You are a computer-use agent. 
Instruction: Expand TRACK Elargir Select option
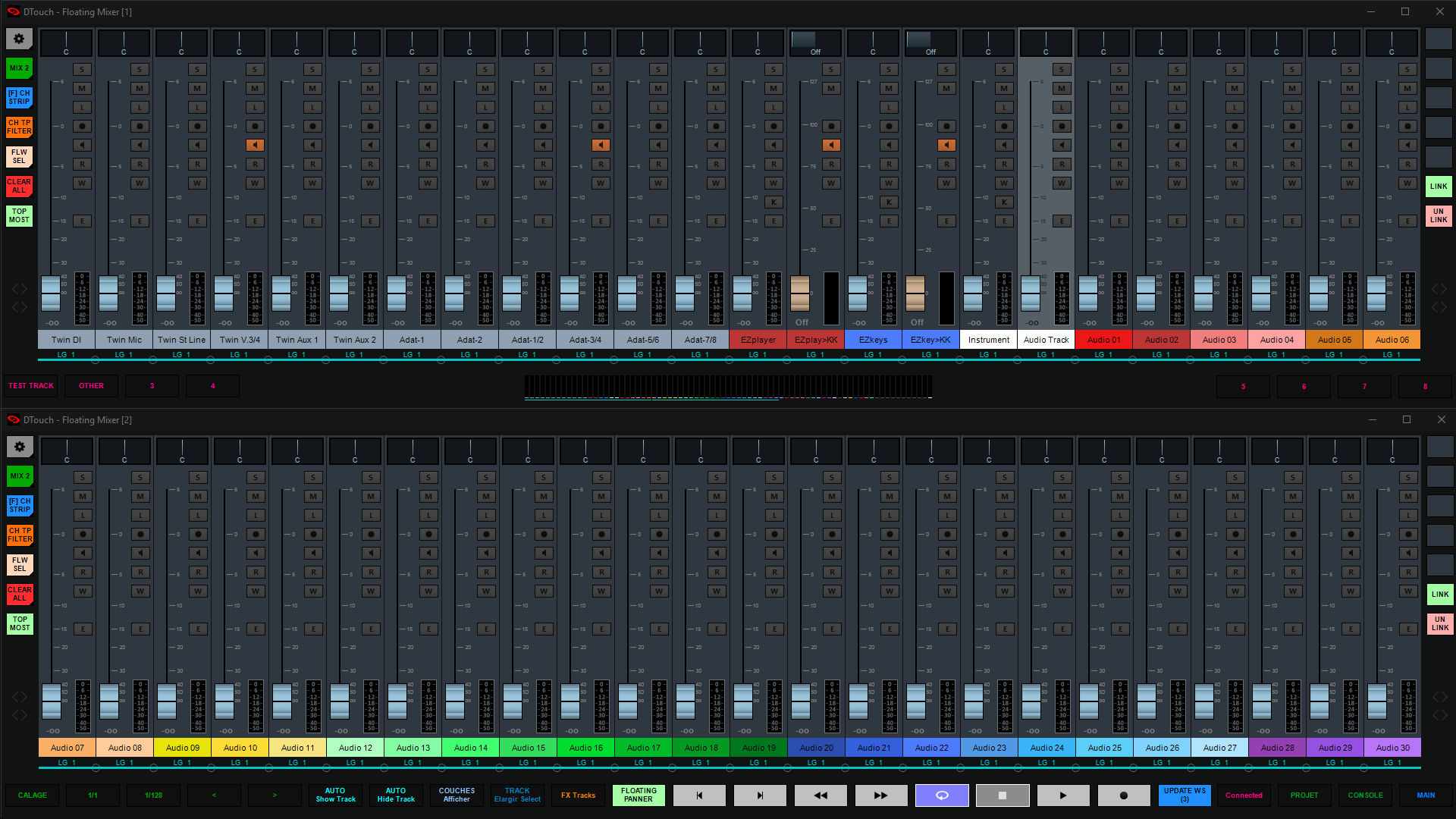517,794
